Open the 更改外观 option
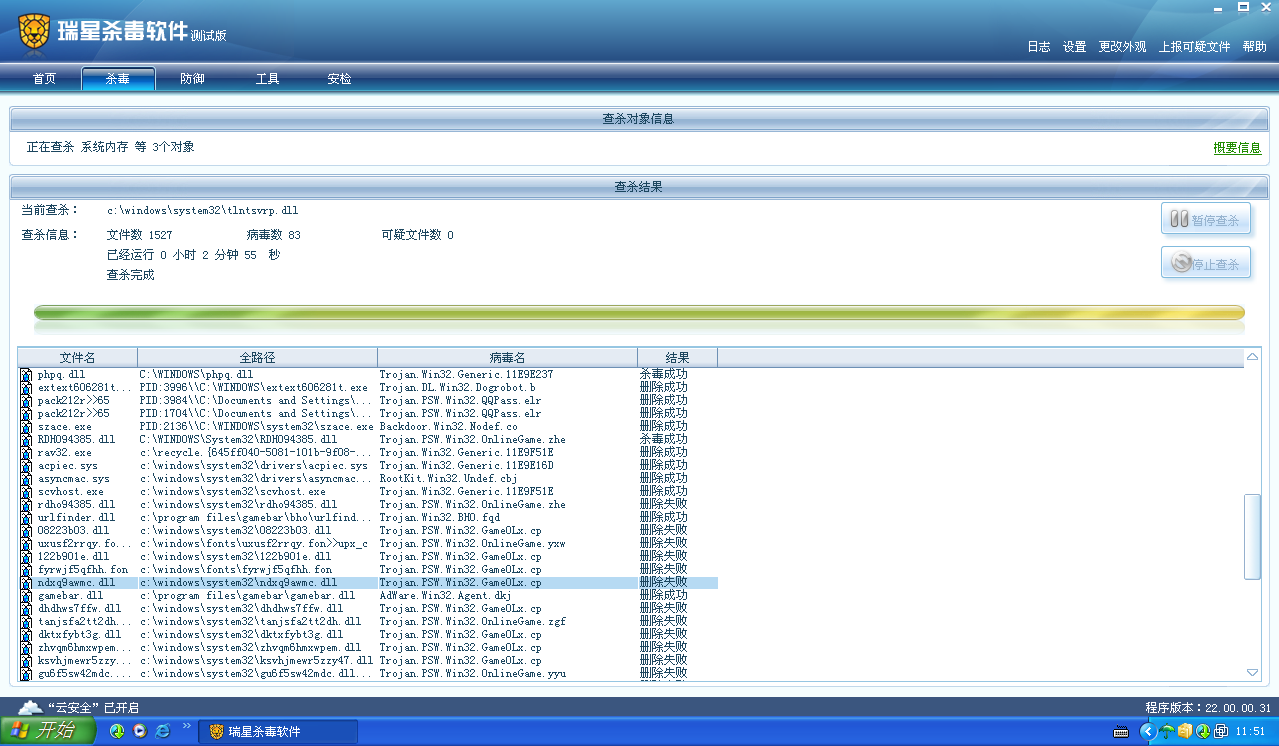The width and height of the screenshot is (1279, 746). tap(1122, 47)
